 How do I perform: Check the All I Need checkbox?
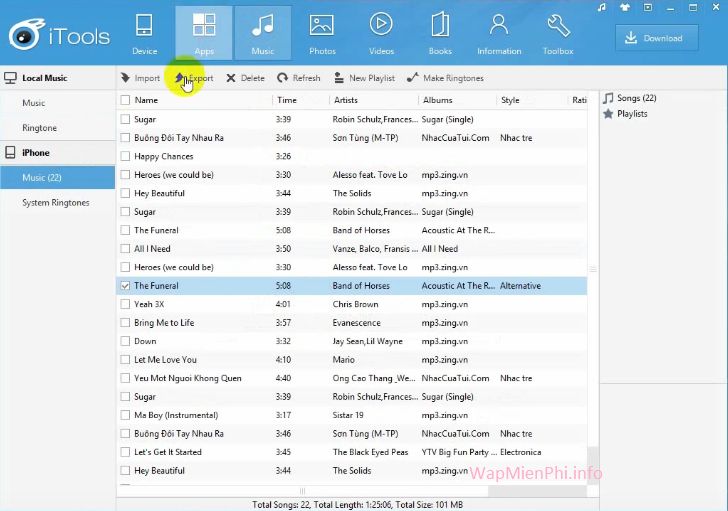pyautogui.click(x=125, y=249)
